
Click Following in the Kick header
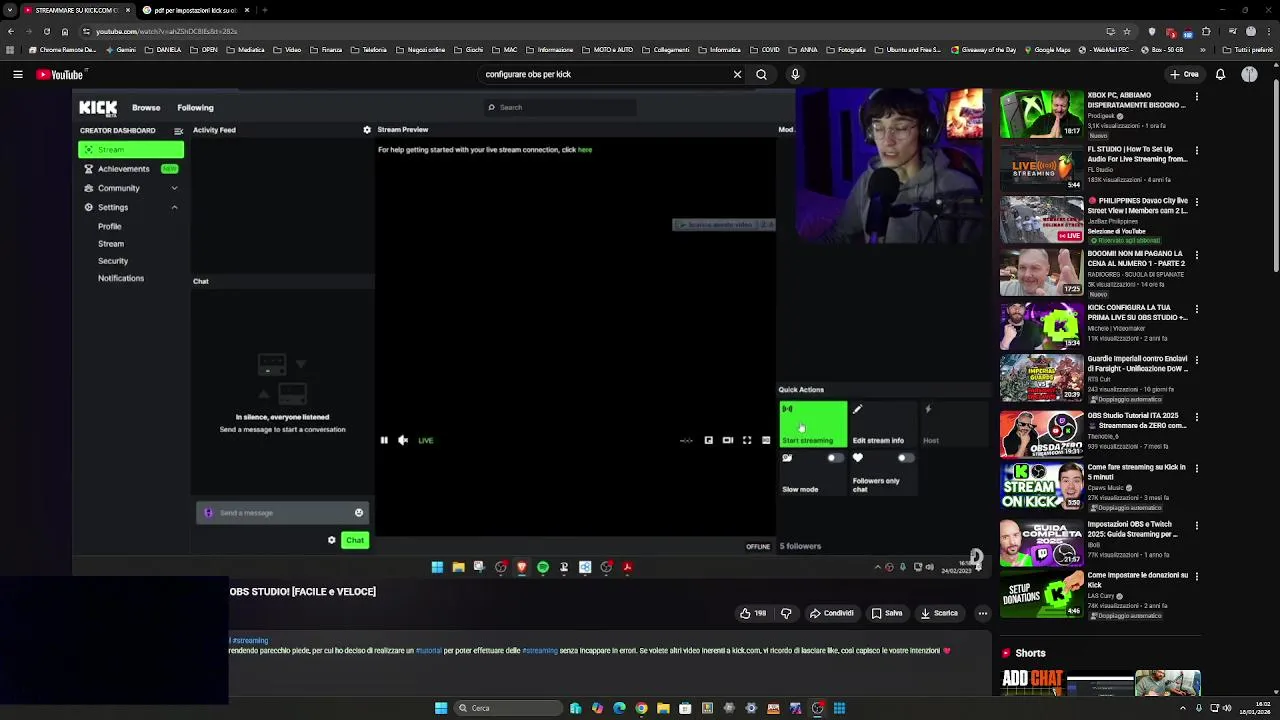(195, 107)
